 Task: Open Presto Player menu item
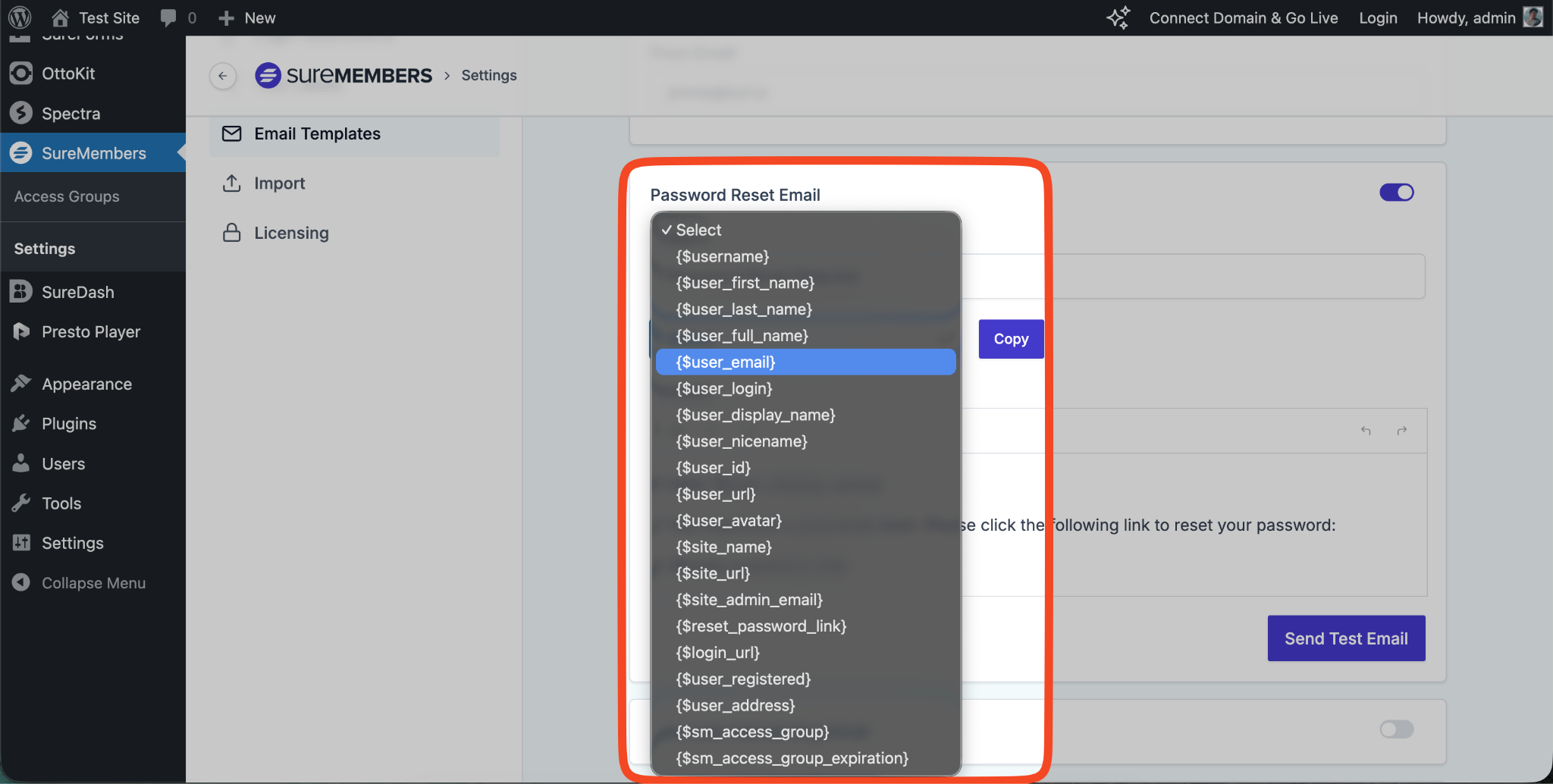[x=91, y=332]
